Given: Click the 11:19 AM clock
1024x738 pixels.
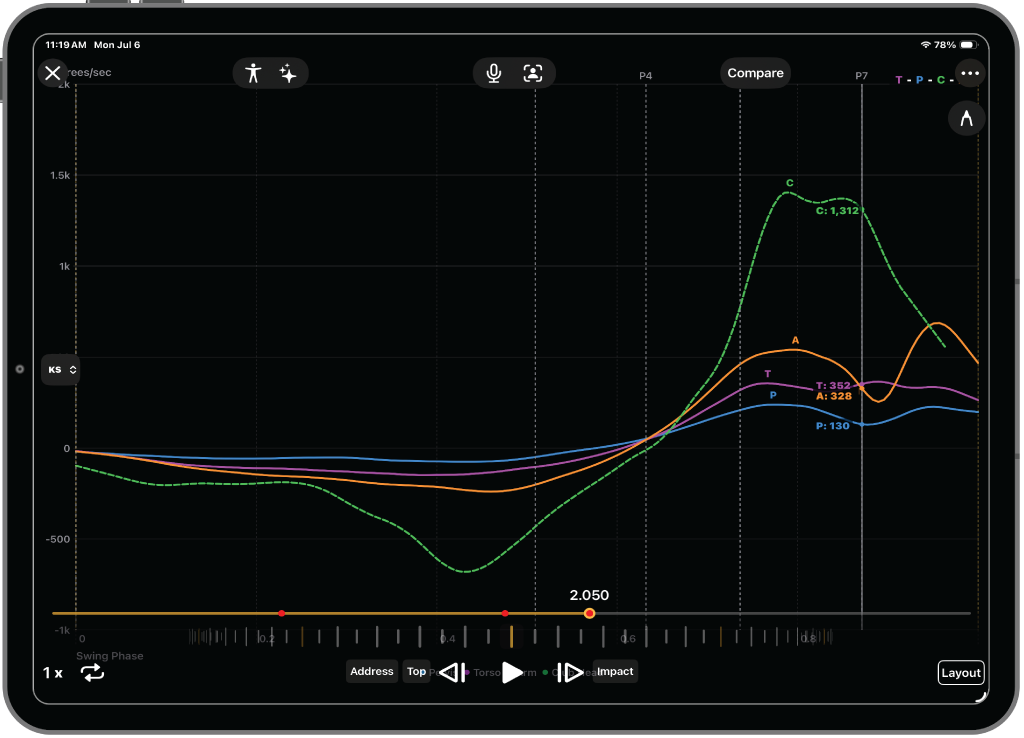Looking at the screenshot, I should pyautogui.click(x=66, y=45).
